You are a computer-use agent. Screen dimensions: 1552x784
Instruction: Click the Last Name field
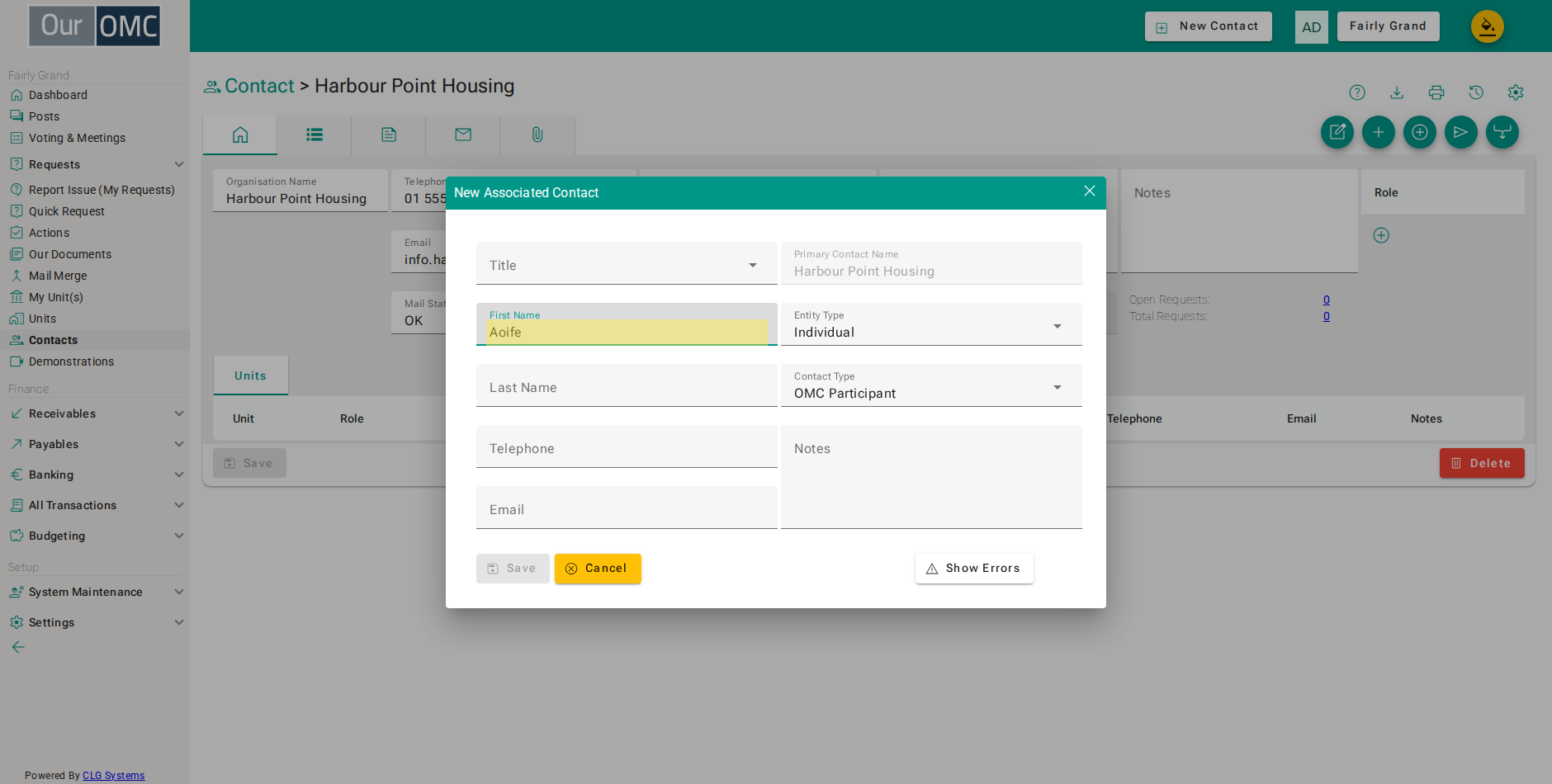pos(627,385)
